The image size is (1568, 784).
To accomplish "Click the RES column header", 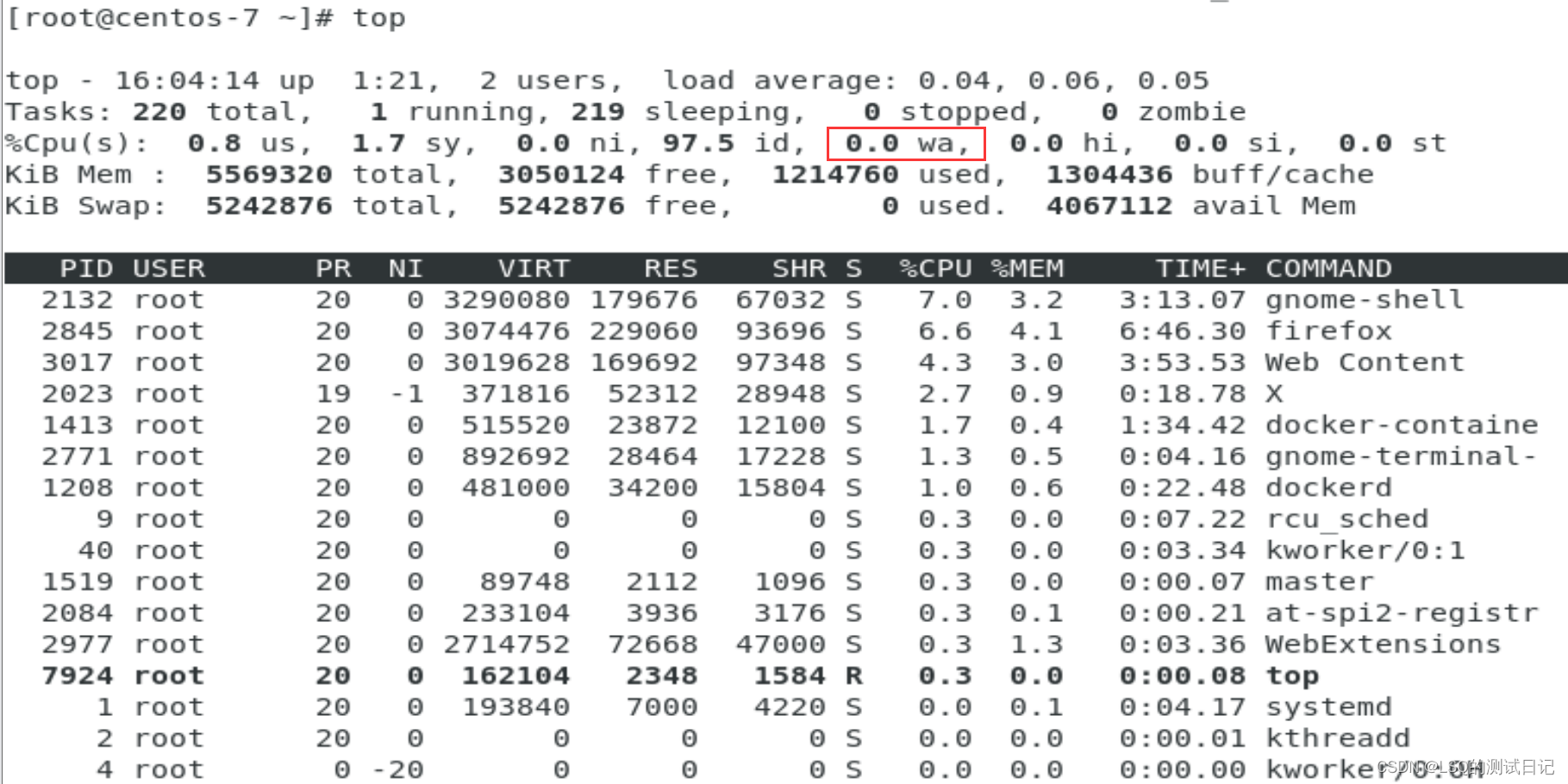I will tap(671, 269).
